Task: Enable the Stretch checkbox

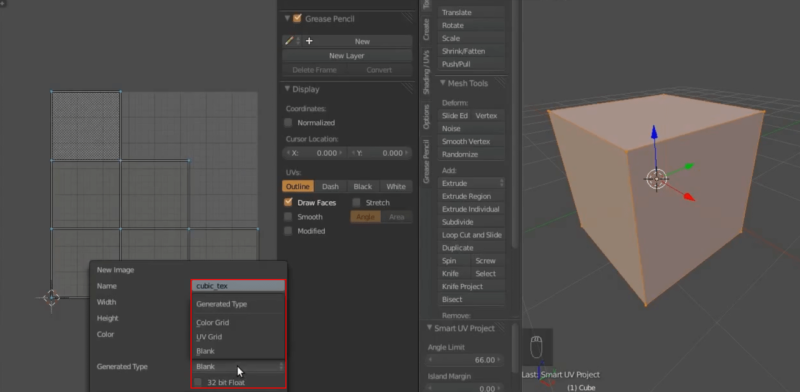Action: click(356, 202)
